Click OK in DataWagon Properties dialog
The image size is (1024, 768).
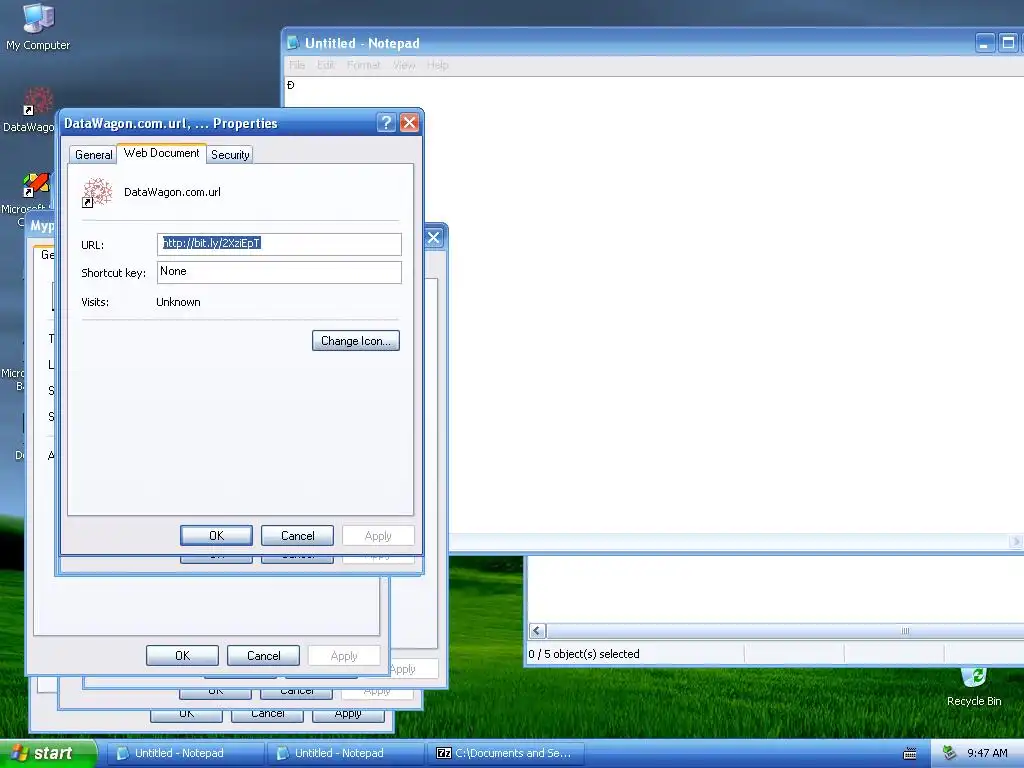[216, 536]
